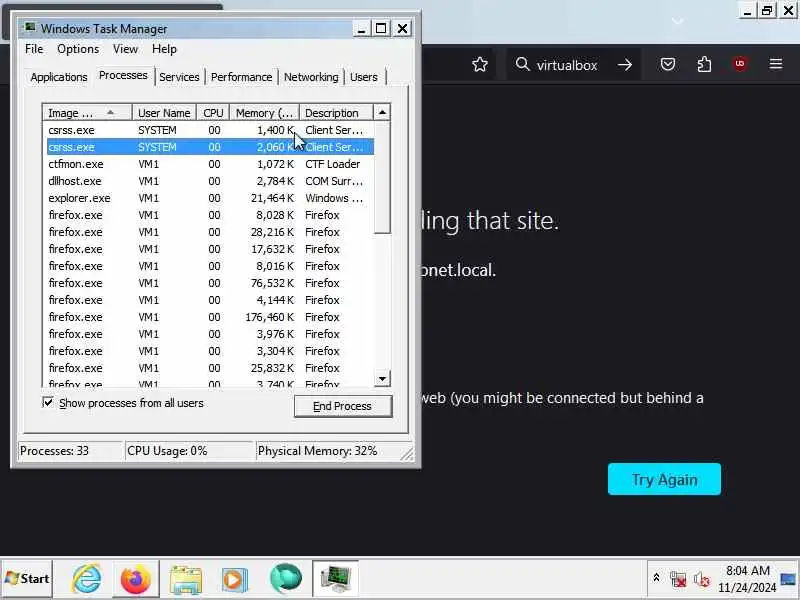Switch to Firefox in the taskbar
800x600 pixels.
pos(136,579)
